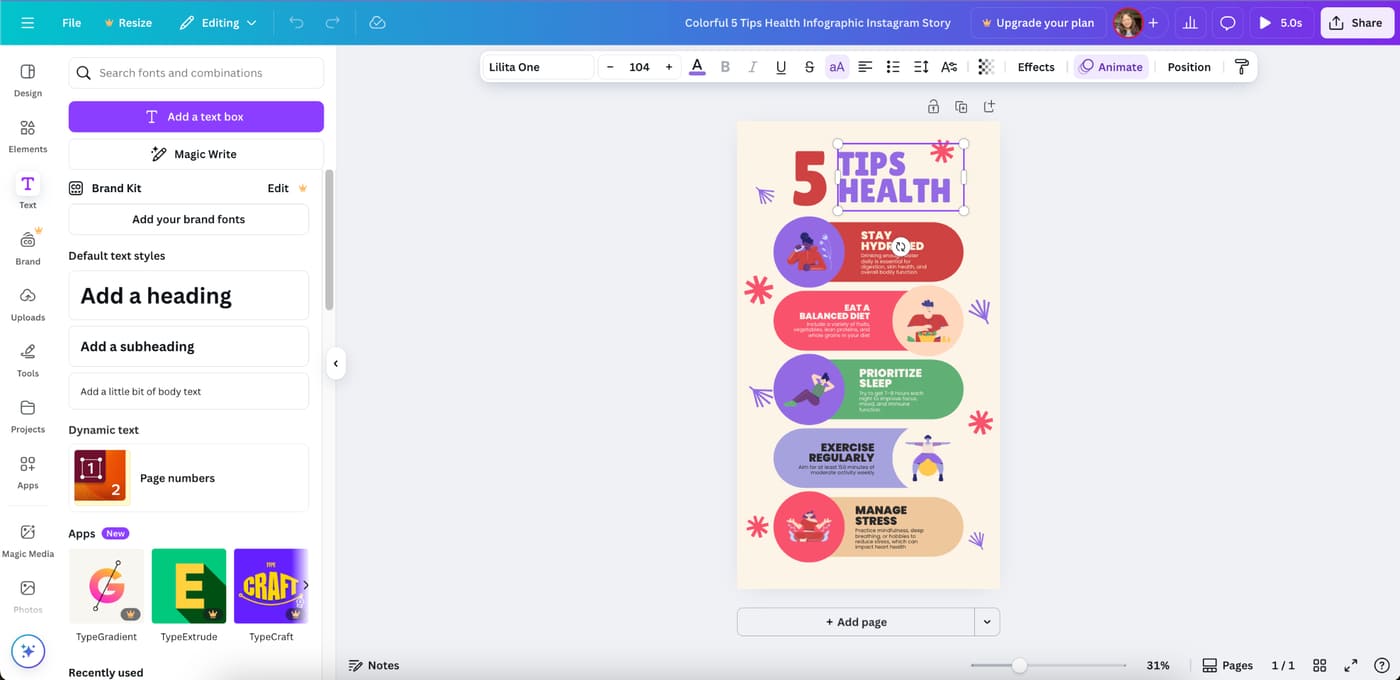This screenshot has height=680, width=1400.
Task: Click the TypeGradient app thumbnail
Action: tap(106, 586)
